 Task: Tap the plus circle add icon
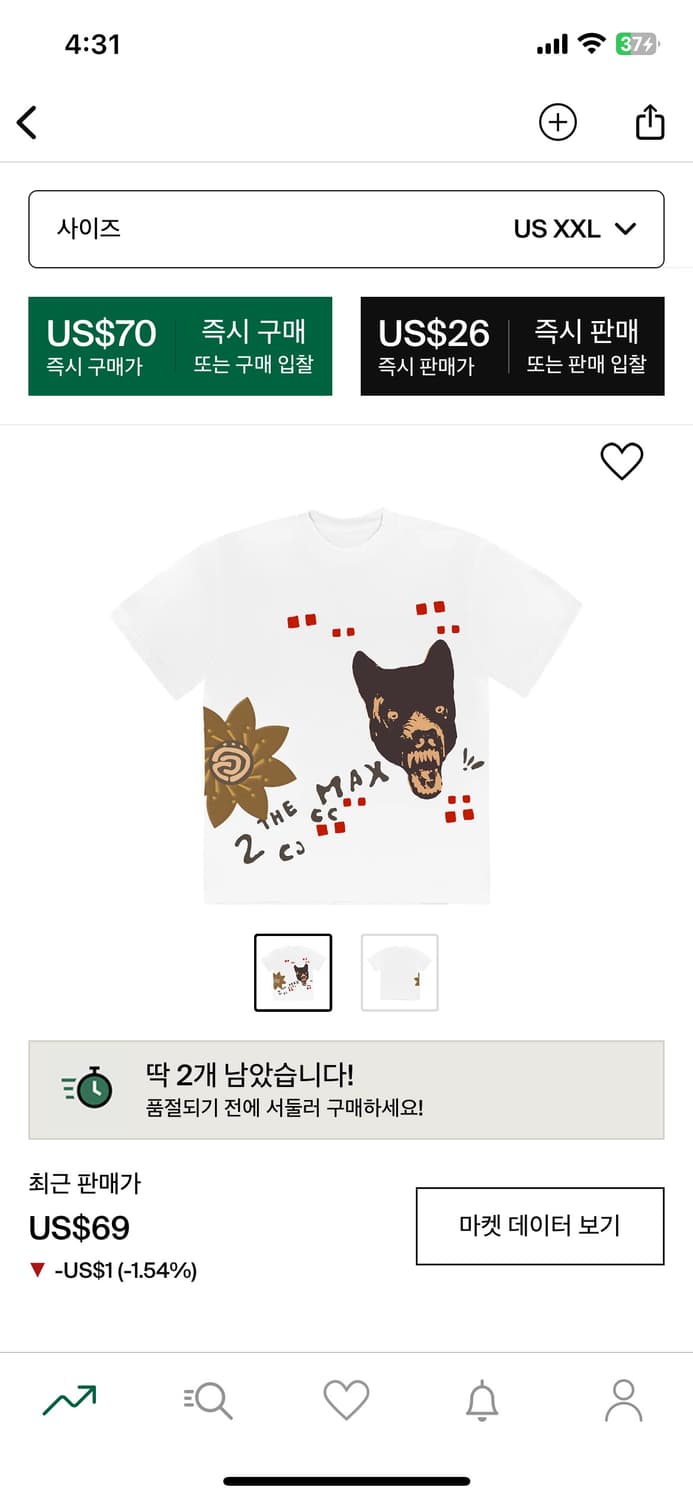557,123
